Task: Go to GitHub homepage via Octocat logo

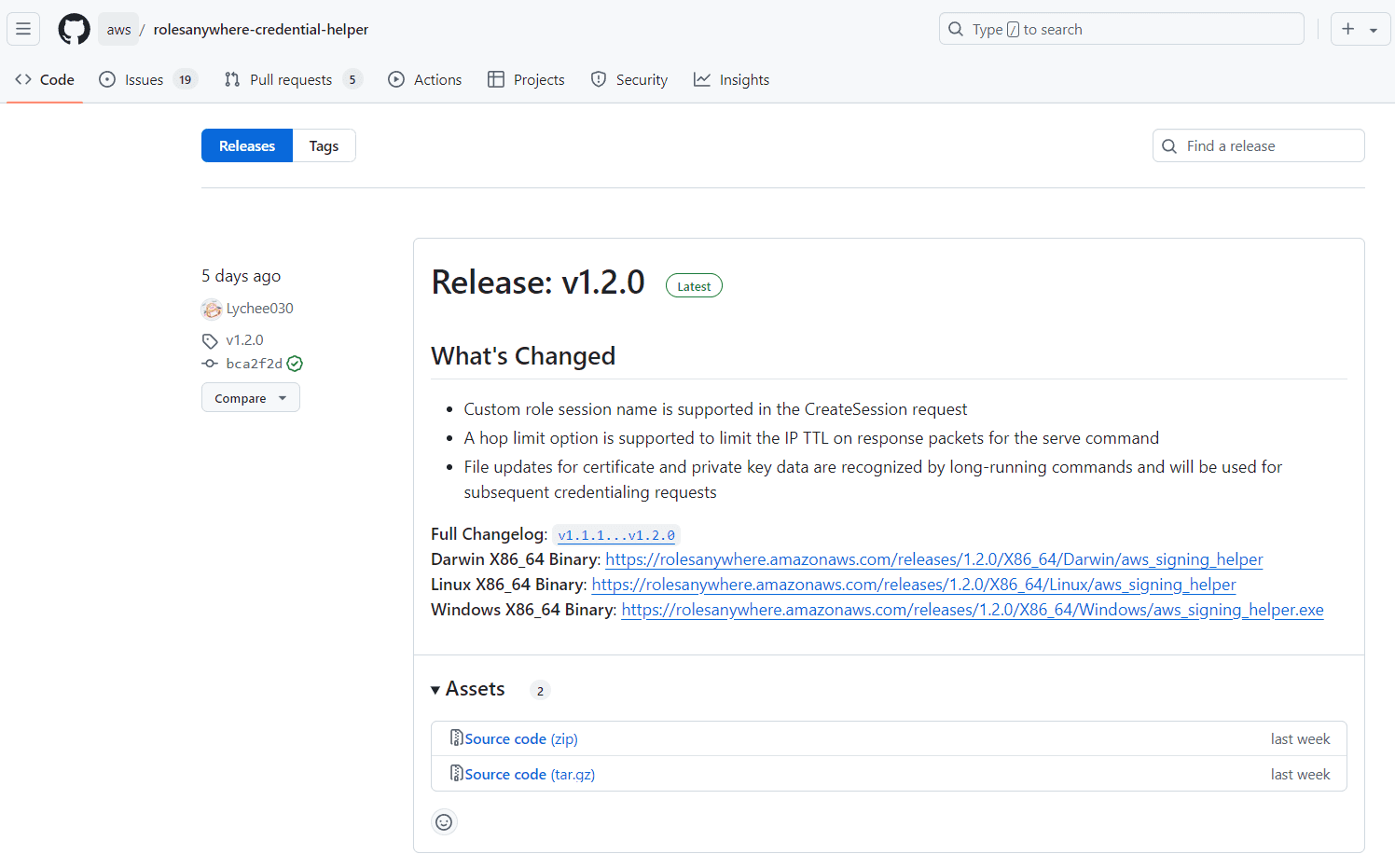Action: click(75, 29)
